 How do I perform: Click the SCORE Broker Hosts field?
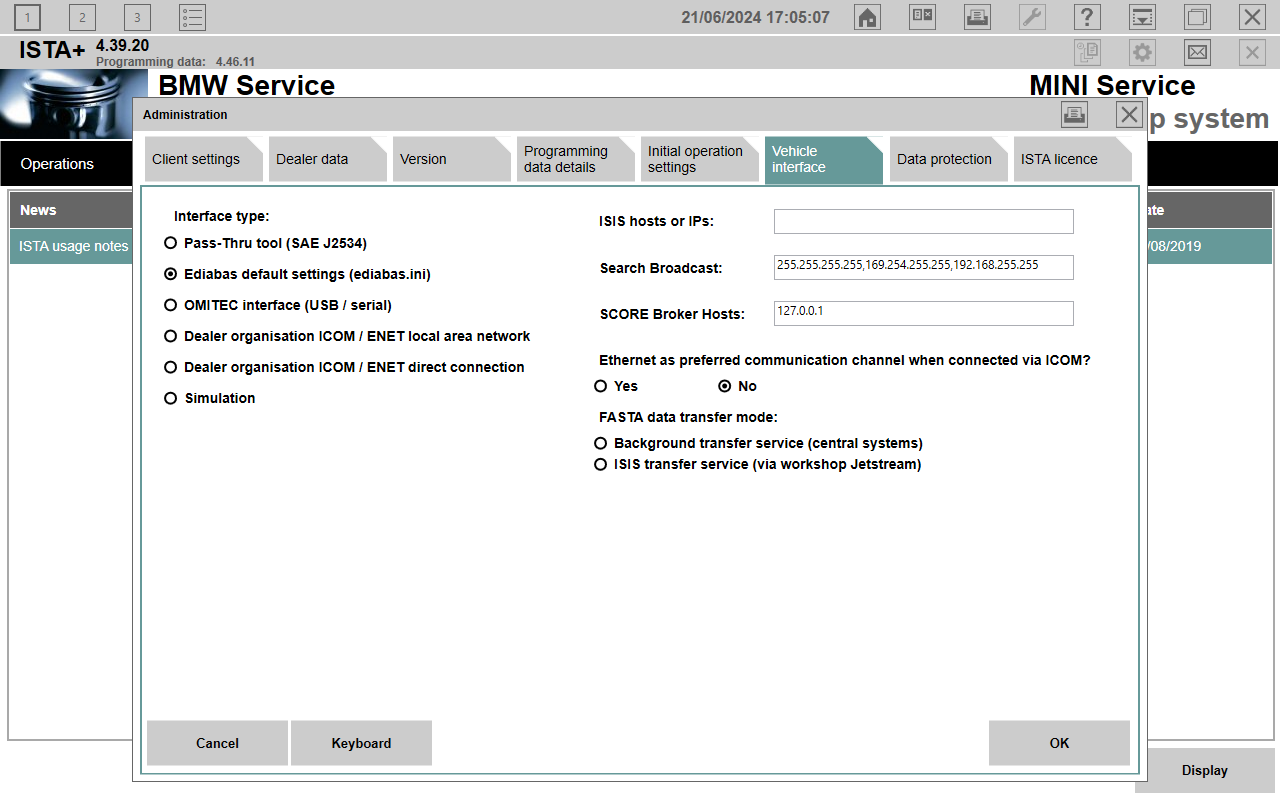pos(924,313)
